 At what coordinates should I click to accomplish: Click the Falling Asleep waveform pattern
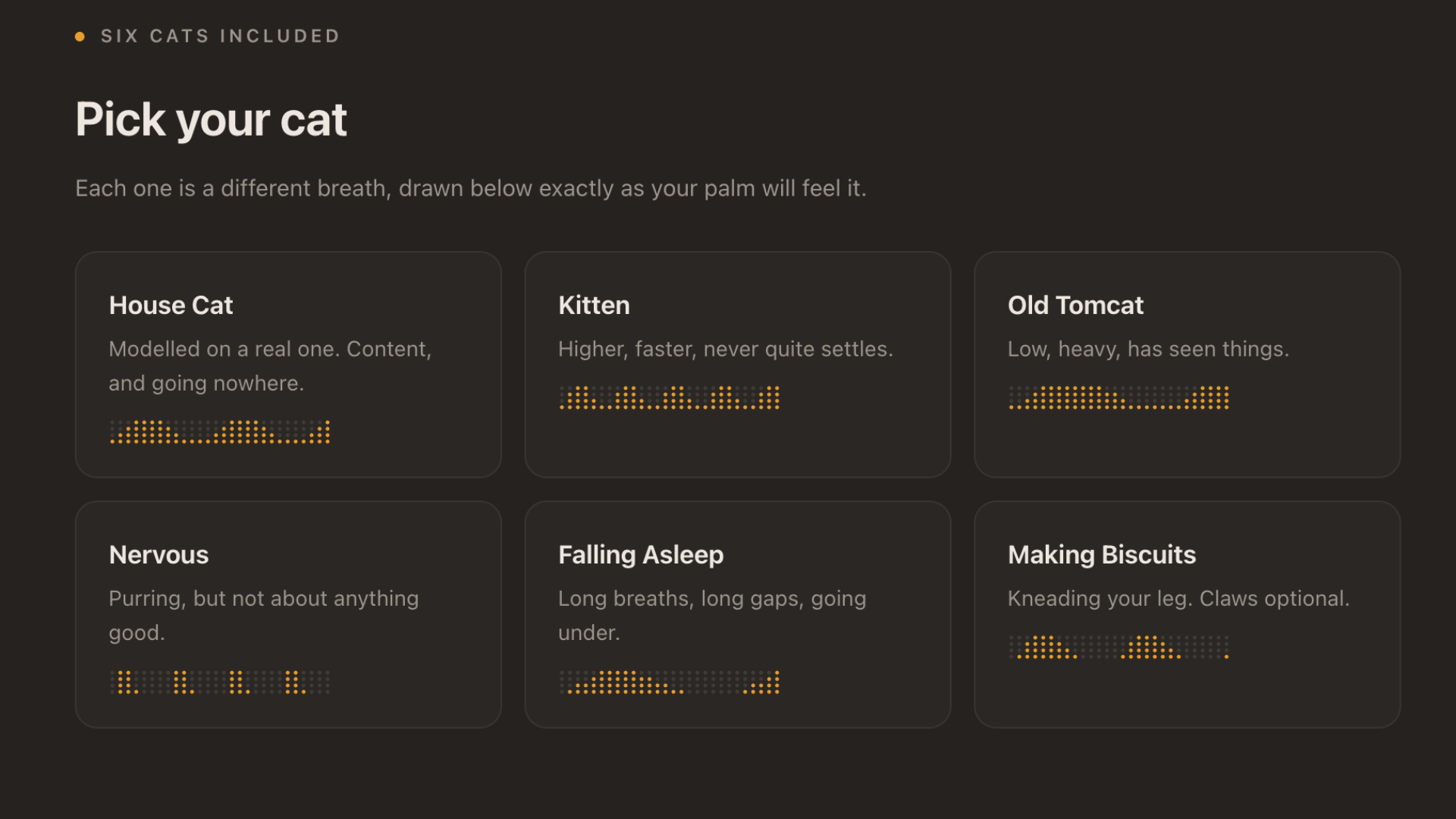(x=670, y=682)
